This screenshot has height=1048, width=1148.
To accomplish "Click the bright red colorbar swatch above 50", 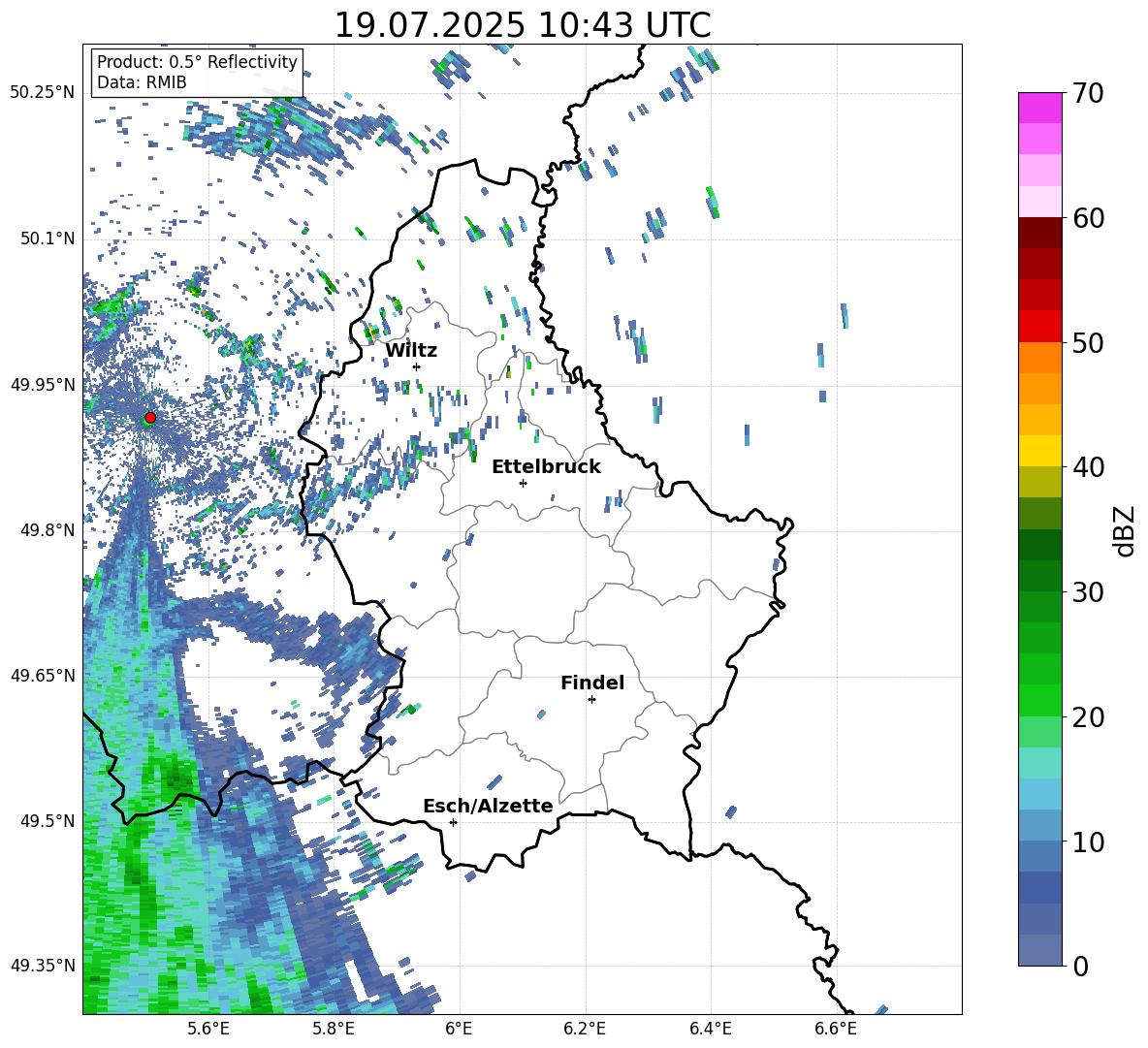I will pyautogui.click(x=1039, y=327).
